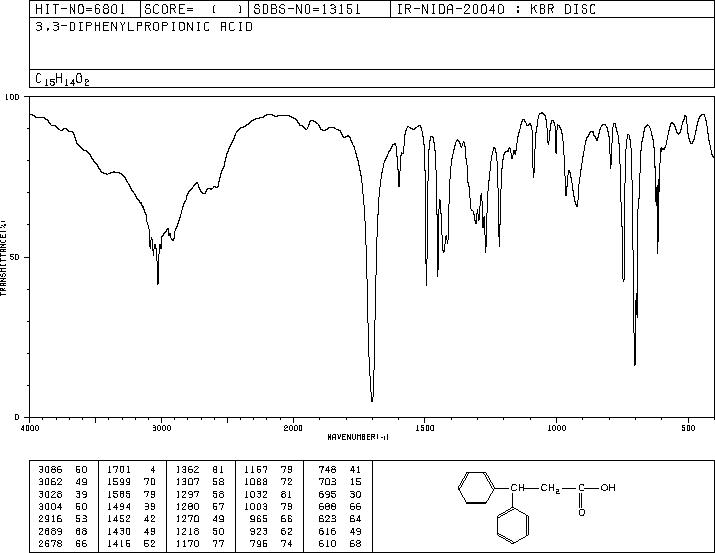Click the 50 y-axis tick label

15,257
